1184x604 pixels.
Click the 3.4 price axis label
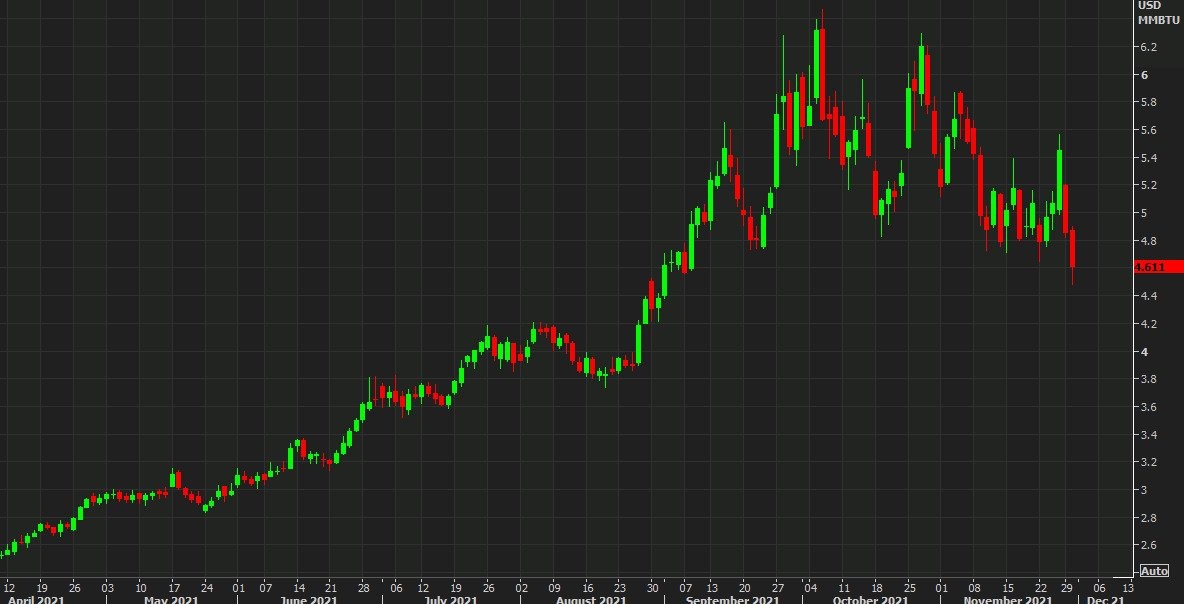click(x=1149, y=435)
